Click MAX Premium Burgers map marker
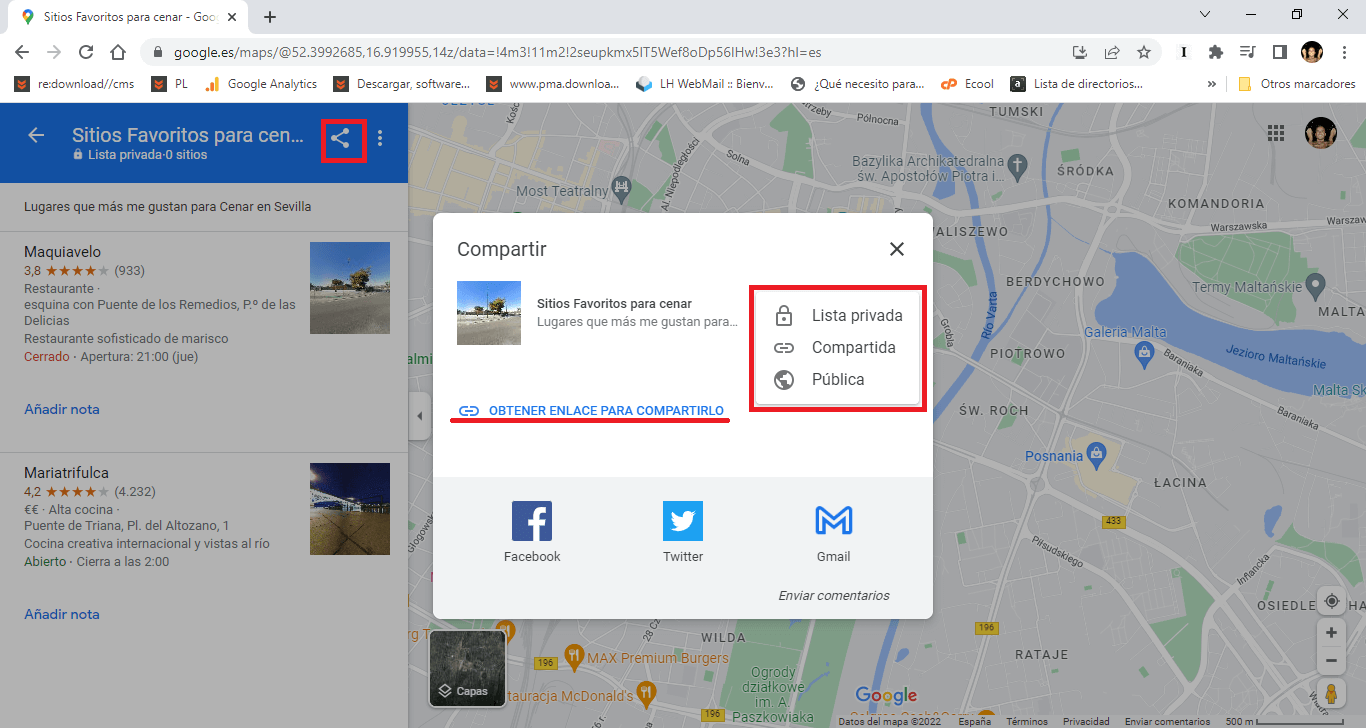The width and height of the screenshot is (1366, 728). [573, 657]
